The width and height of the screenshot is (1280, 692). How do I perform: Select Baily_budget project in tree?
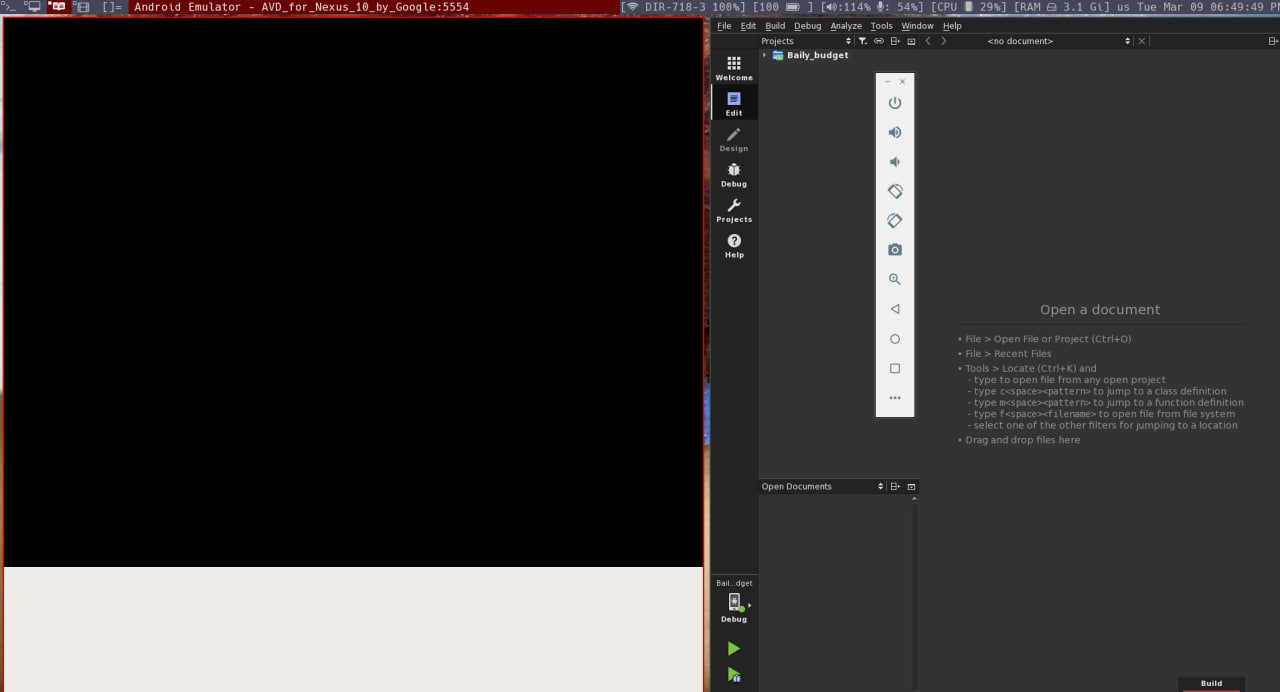[x=817, y=55]
